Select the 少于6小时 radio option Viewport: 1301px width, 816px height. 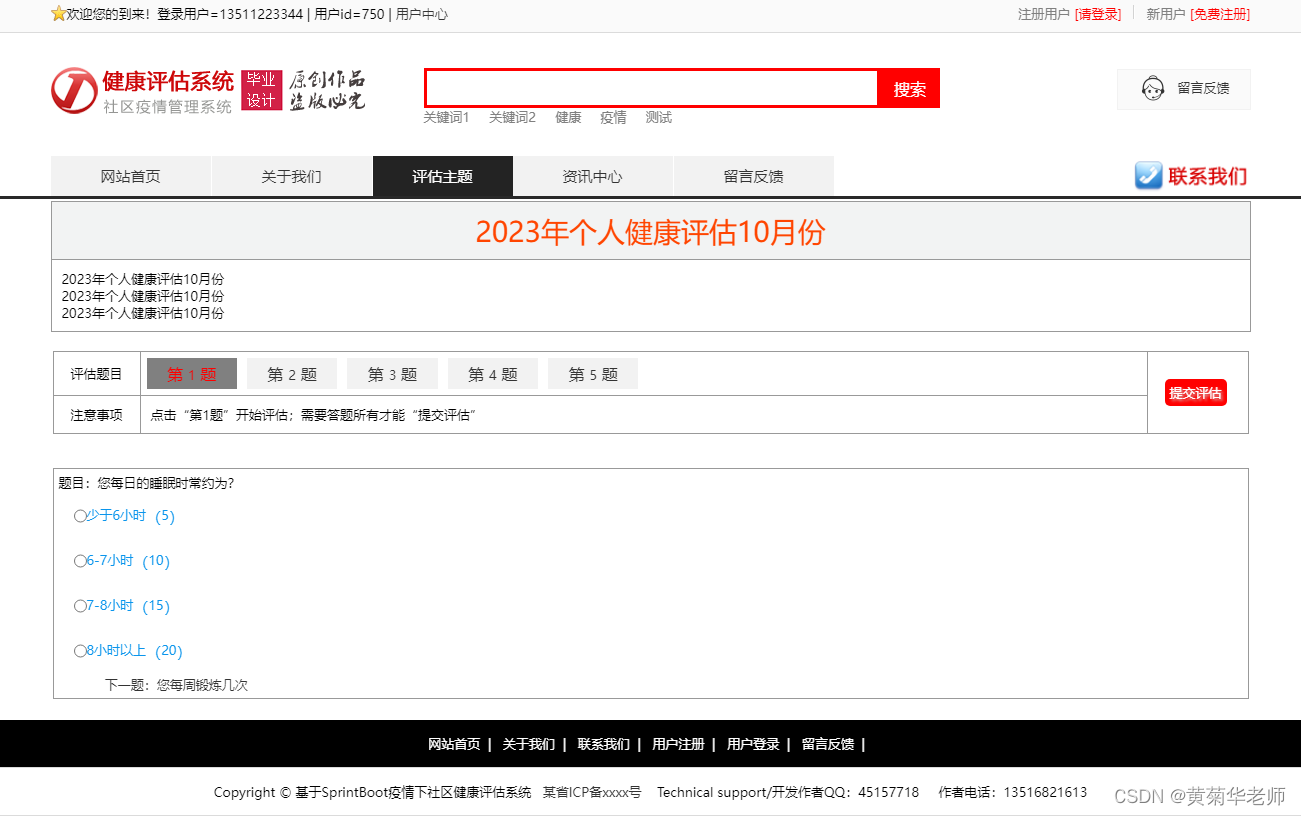tap(80, 517)
